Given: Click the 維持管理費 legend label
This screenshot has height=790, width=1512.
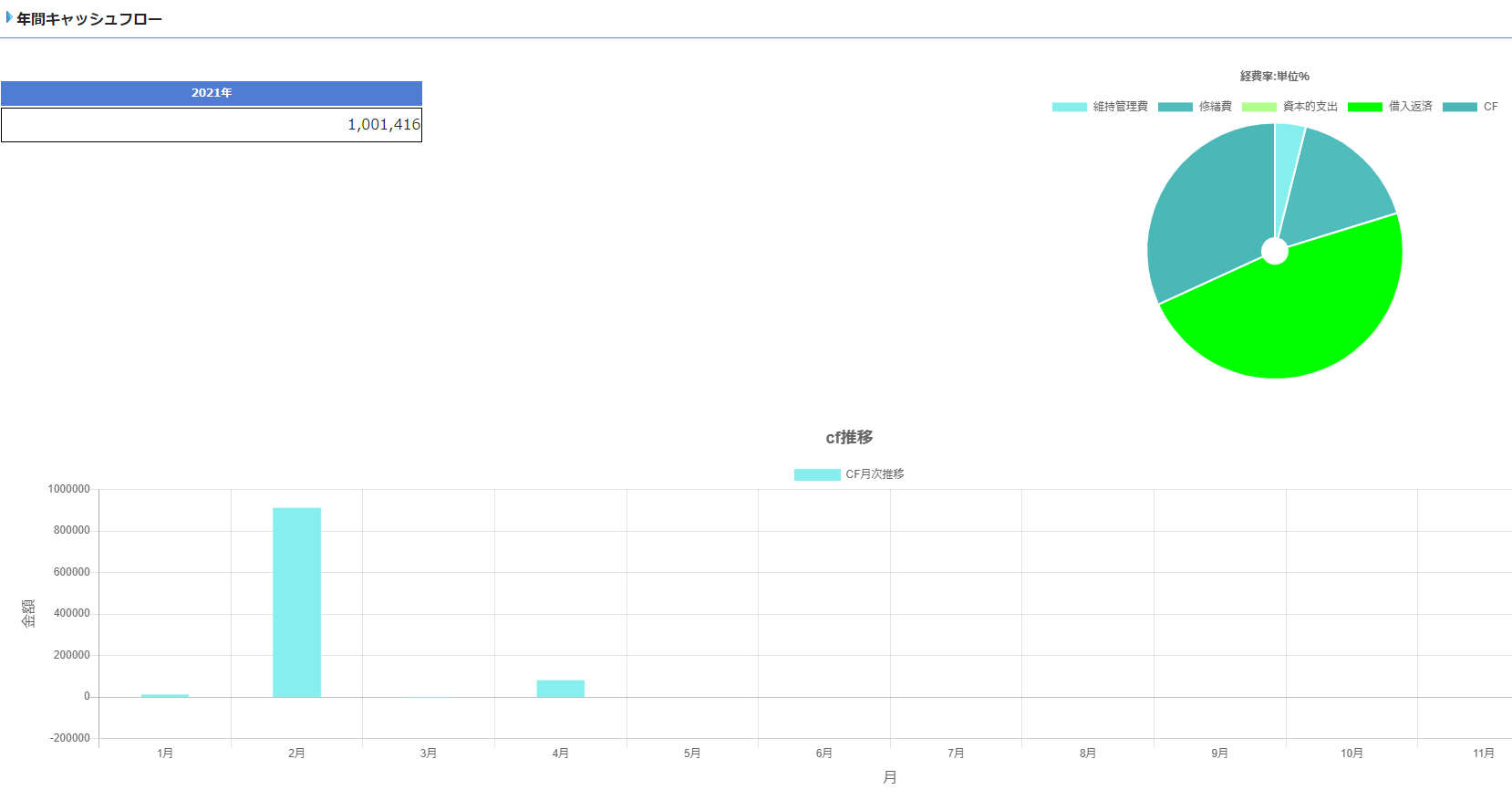Looking at the screenshot, I should click(x=1120, y=107).
